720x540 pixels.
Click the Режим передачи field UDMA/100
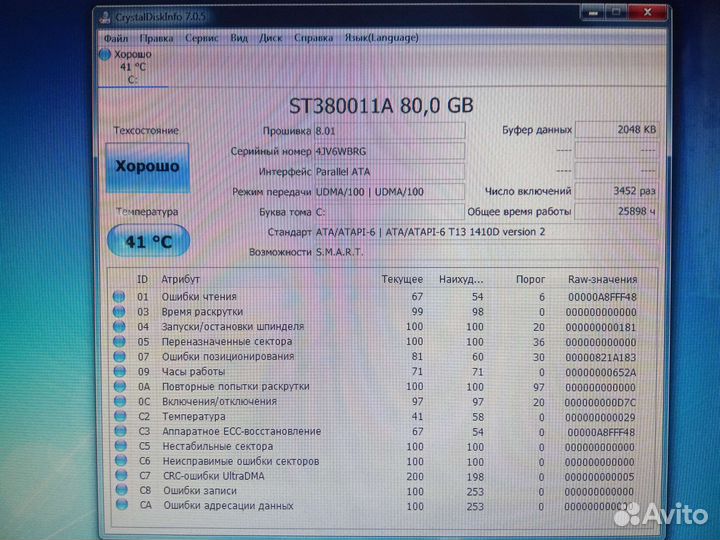coord(389,192)
